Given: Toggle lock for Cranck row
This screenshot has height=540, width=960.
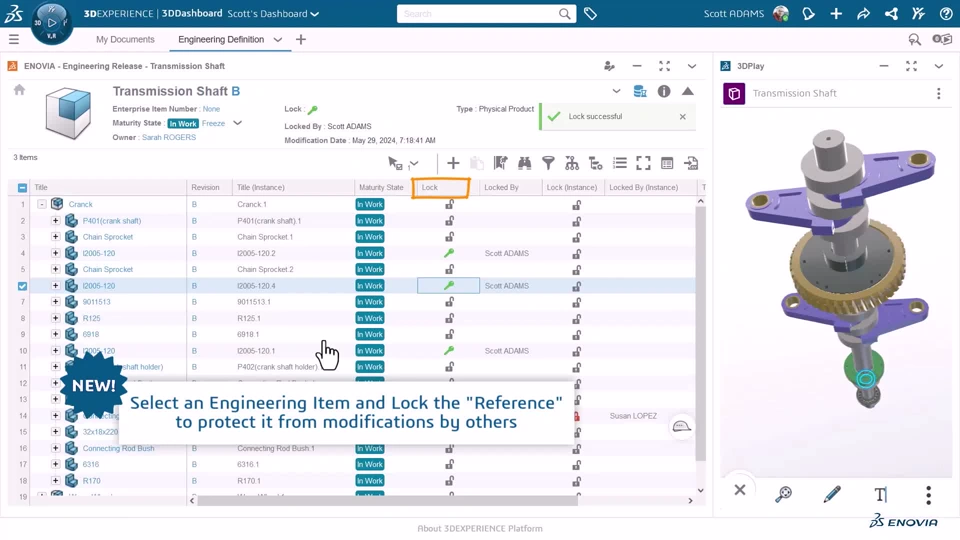Looking at the screenshot, I should pyautogui.click(x=449, y=204).
